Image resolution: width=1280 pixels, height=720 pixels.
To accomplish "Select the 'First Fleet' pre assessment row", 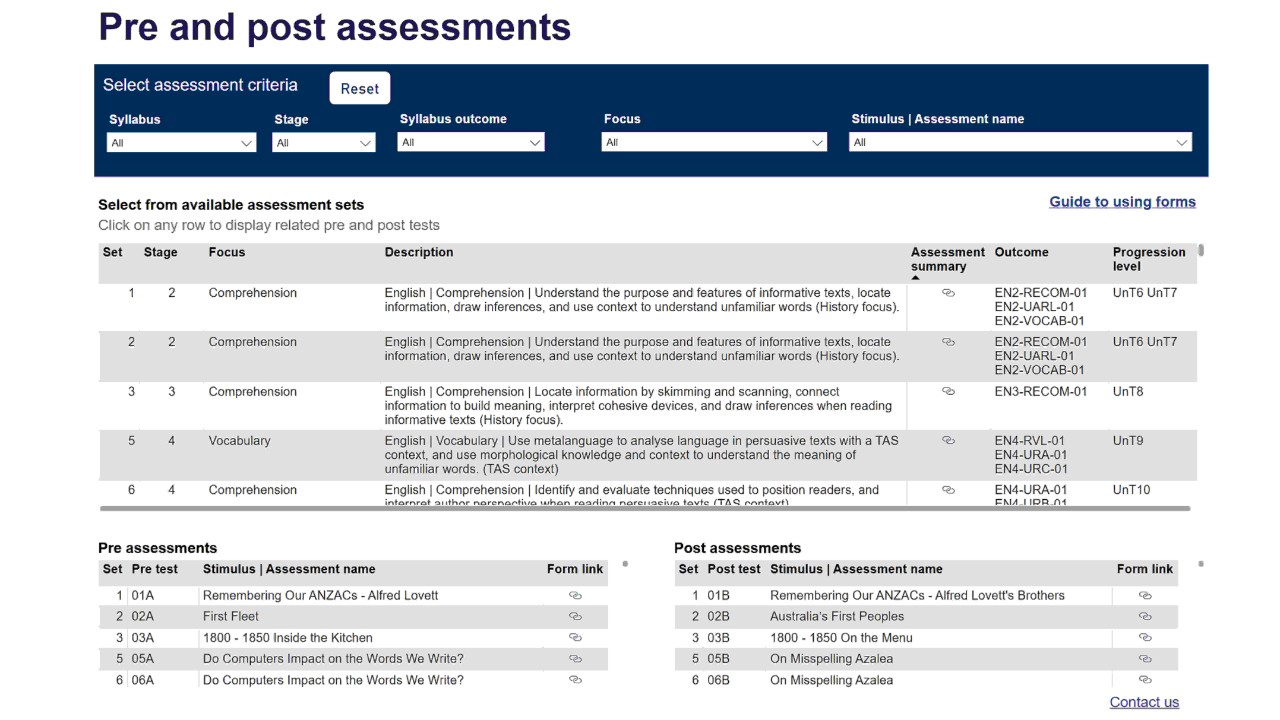I will coord(353,616).
